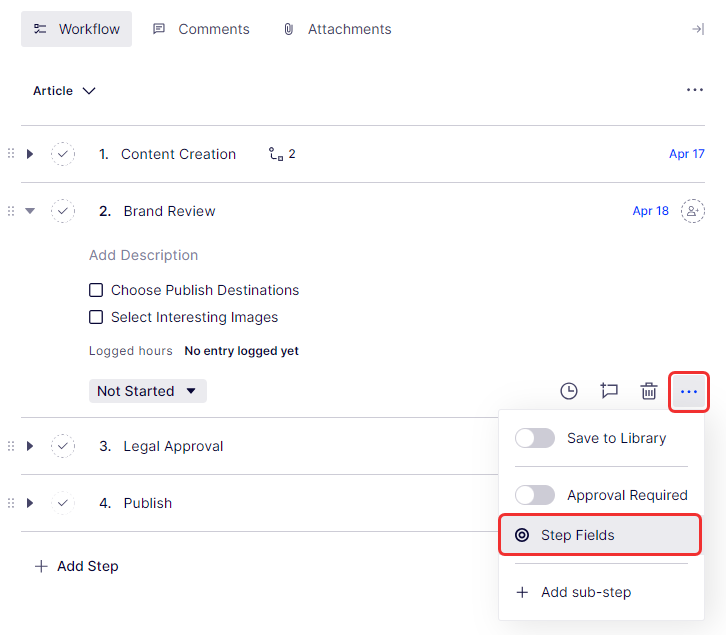Click the sub-steps icon on Content Creation
This screenshot has width=726, height=635.
(277, 154)
